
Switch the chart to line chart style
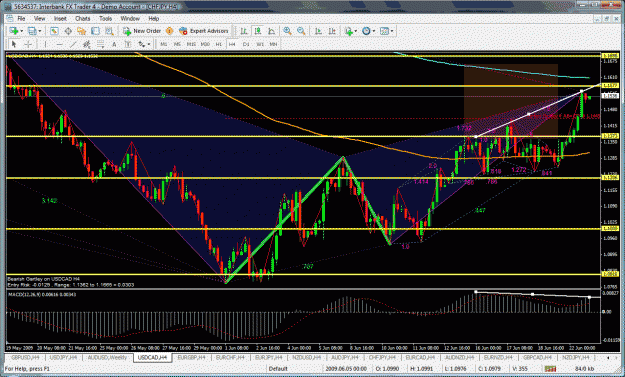(271, 31)
